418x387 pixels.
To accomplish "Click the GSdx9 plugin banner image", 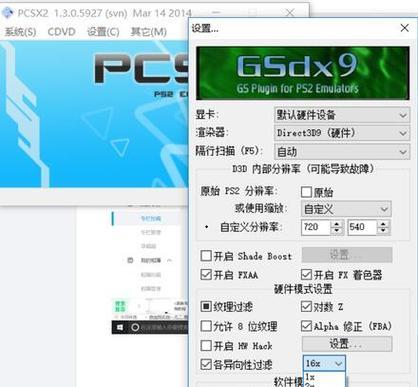I will click(303, 73).
